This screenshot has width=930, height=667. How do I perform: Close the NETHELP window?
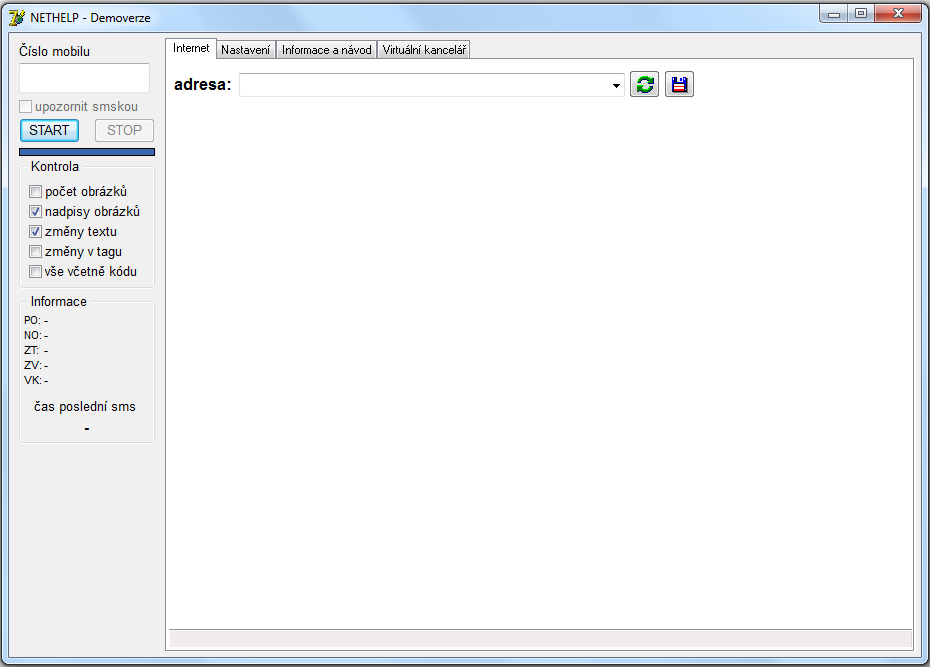[x=898, y=14]
